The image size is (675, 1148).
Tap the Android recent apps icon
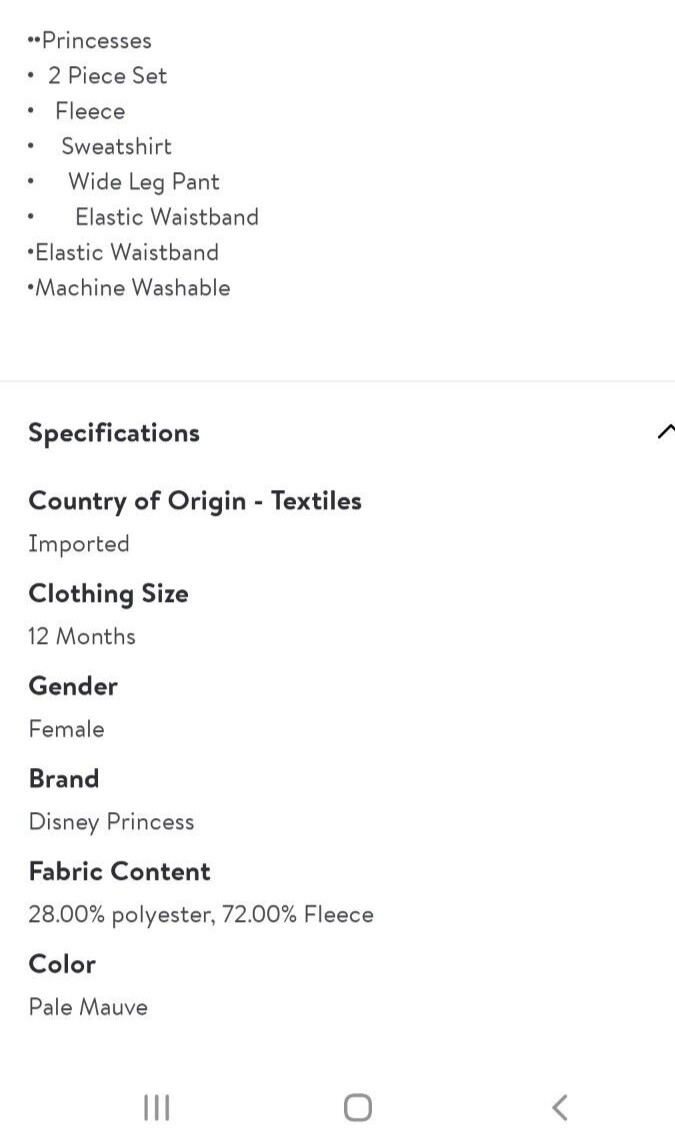tap(157, 1107)
